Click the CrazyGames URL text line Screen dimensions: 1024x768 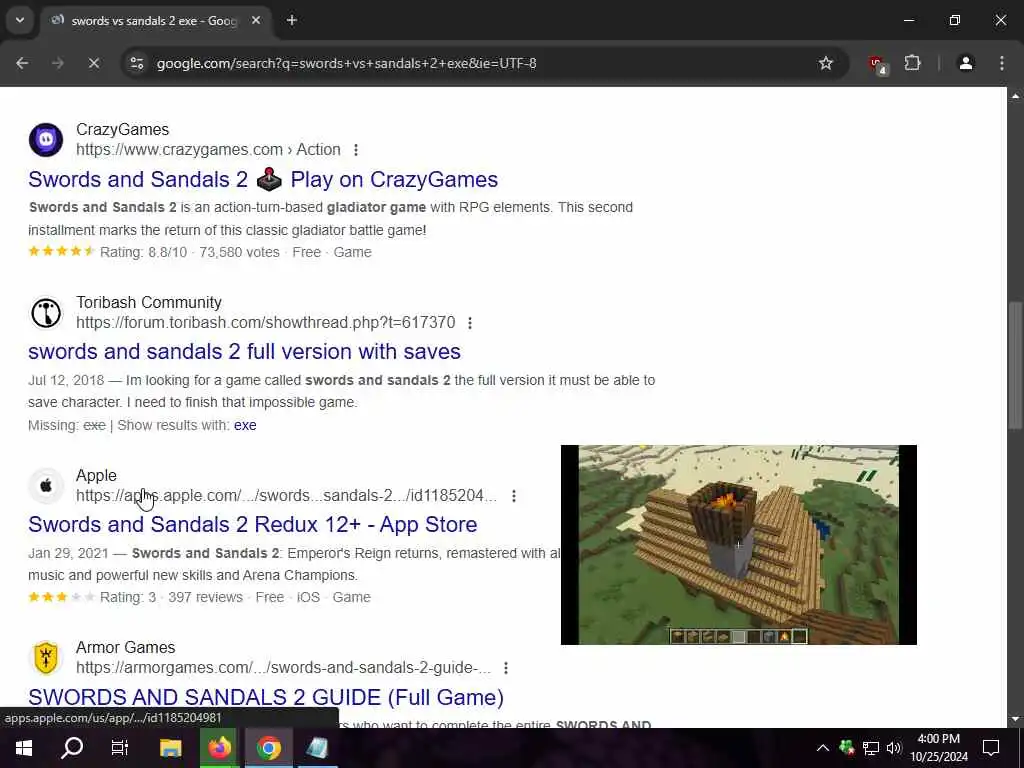[208, 150]
